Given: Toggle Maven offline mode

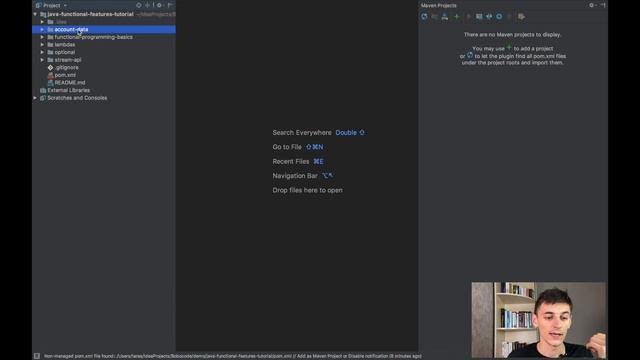Looking at the screenshot, I should click(489, 16).
